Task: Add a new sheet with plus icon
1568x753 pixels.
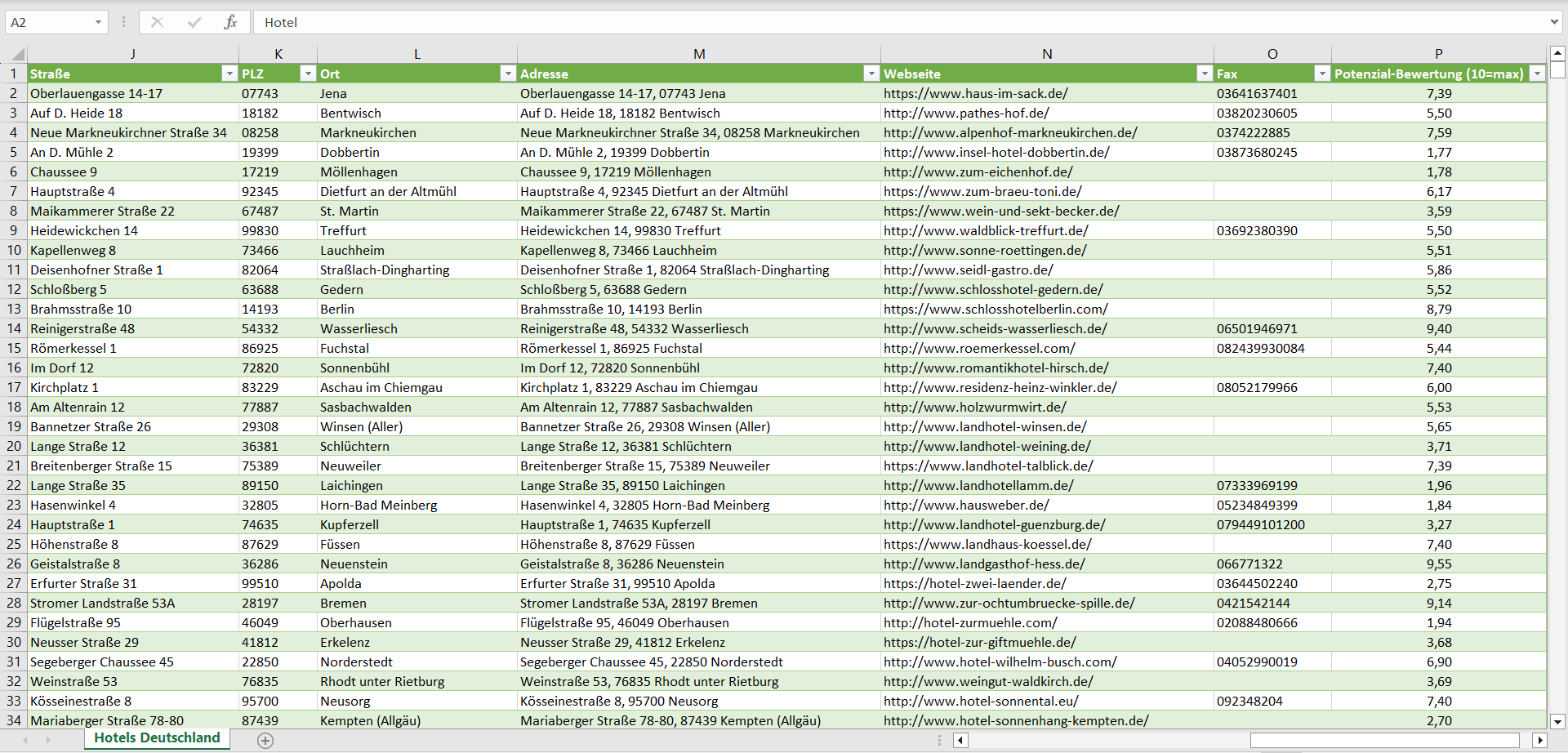Action: coord(265,740)
